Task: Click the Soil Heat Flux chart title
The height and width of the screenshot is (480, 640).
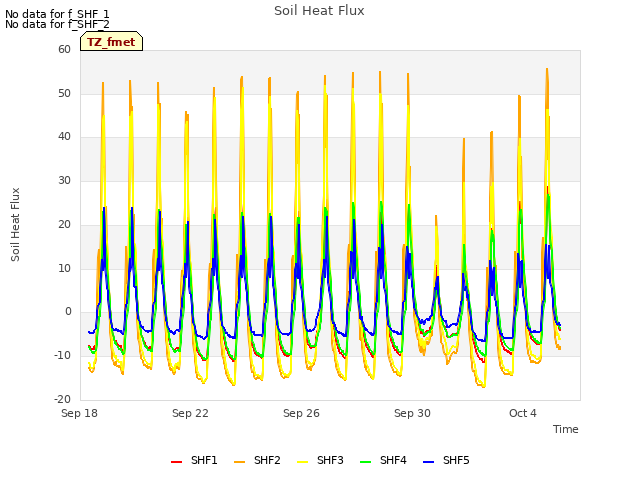Action: coord(319,11)
